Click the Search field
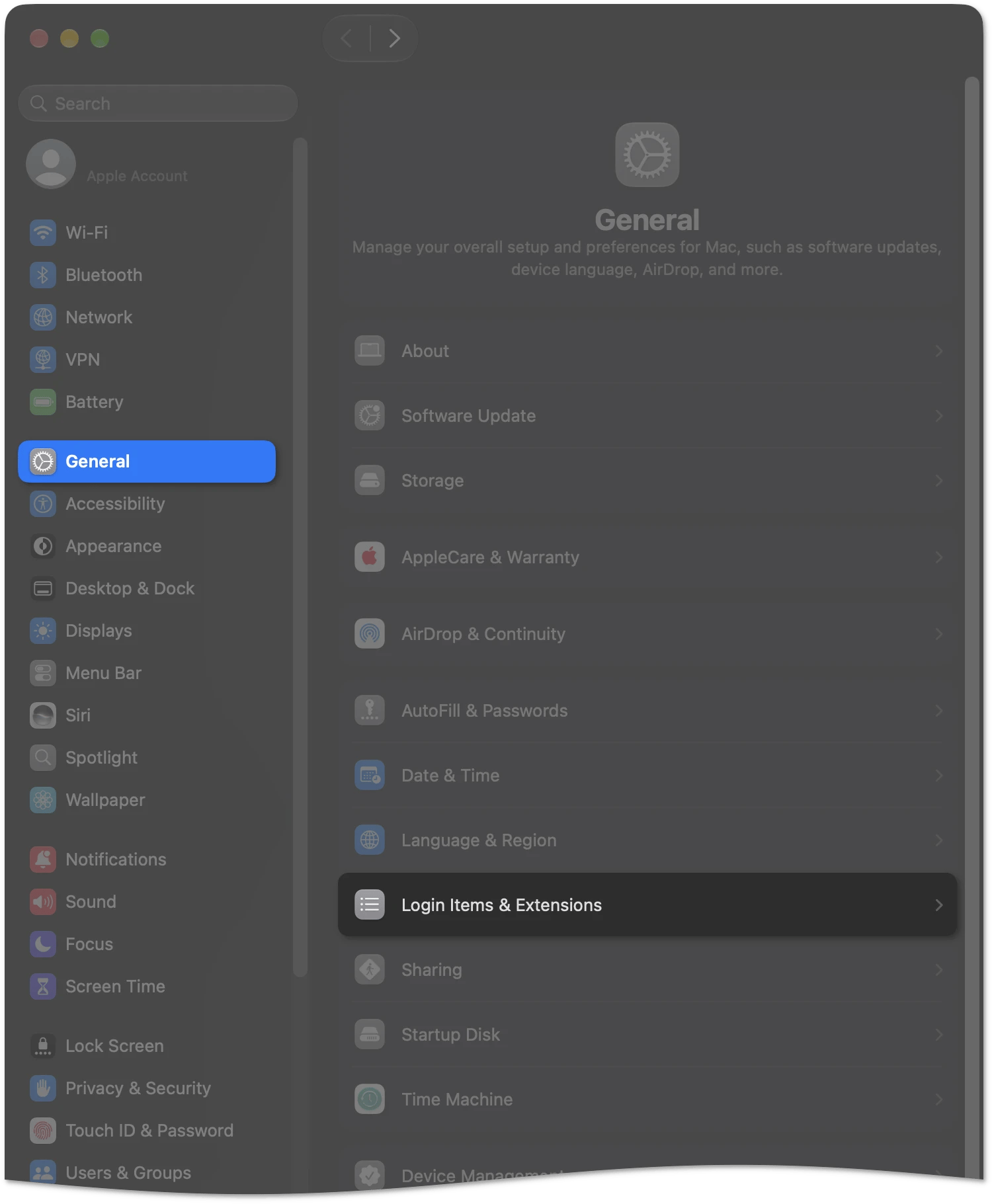Image resolution: width=992 pixels, height=1204 pixels. click(158, 104)
